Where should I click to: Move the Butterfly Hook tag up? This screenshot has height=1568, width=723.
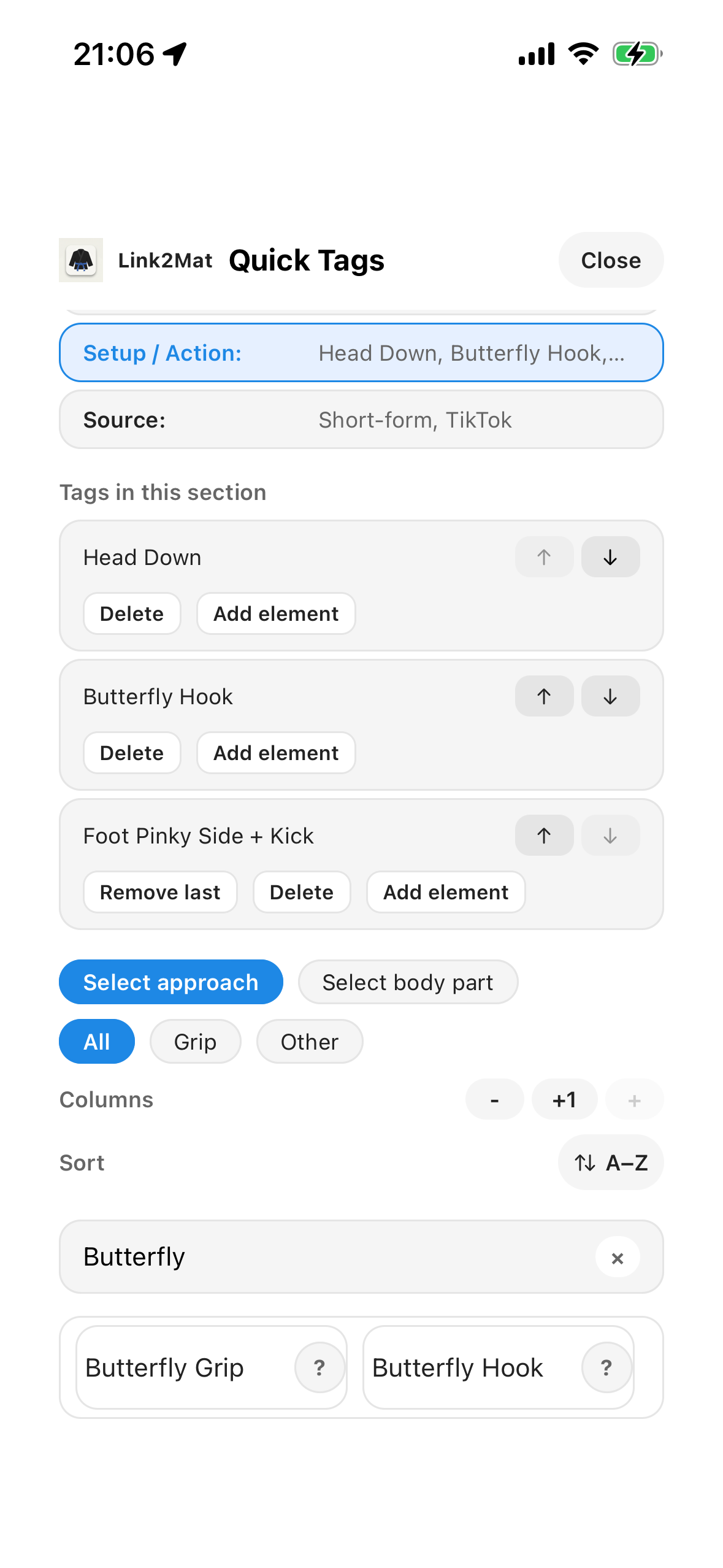coord(544,696)
